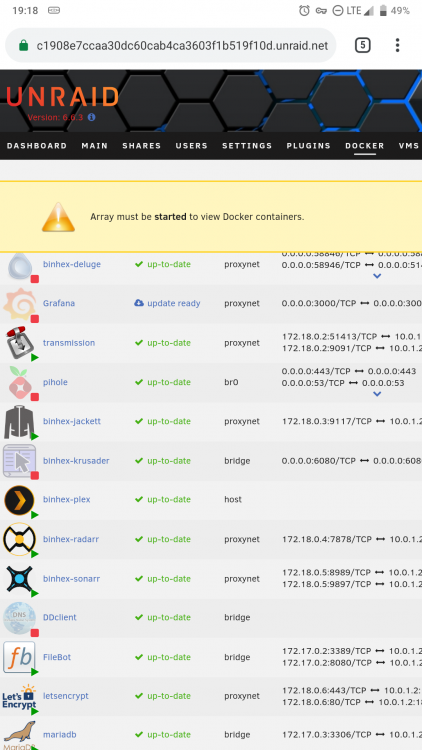Click the DDclient DNS globe icon

point(19,618)
